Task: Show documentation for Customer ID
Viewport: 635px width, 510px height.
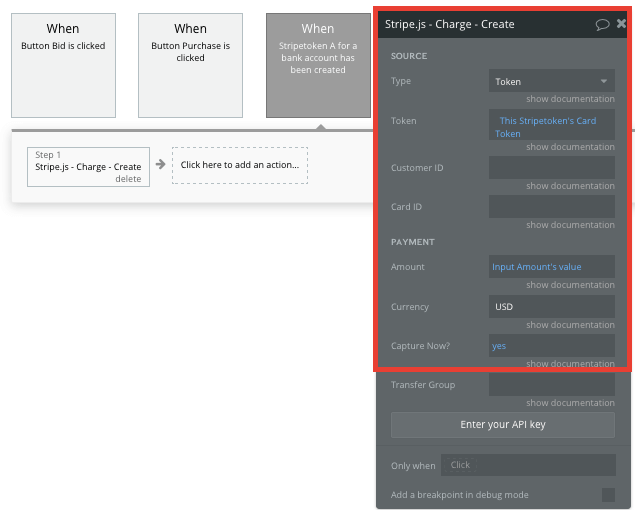Action: tap(570, 186)
